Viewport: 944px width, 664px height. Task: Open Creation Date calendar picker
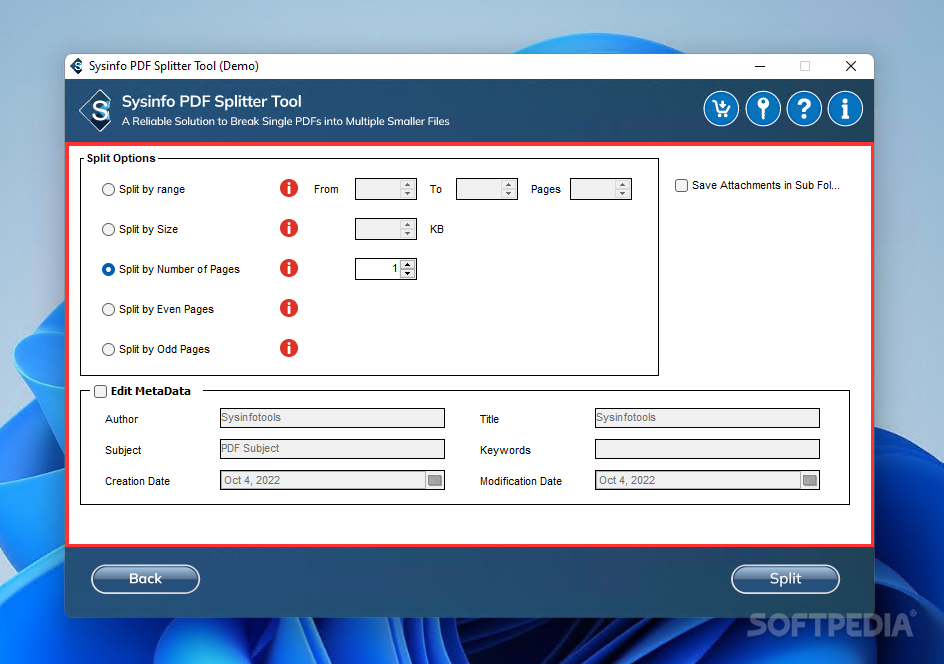435,480
